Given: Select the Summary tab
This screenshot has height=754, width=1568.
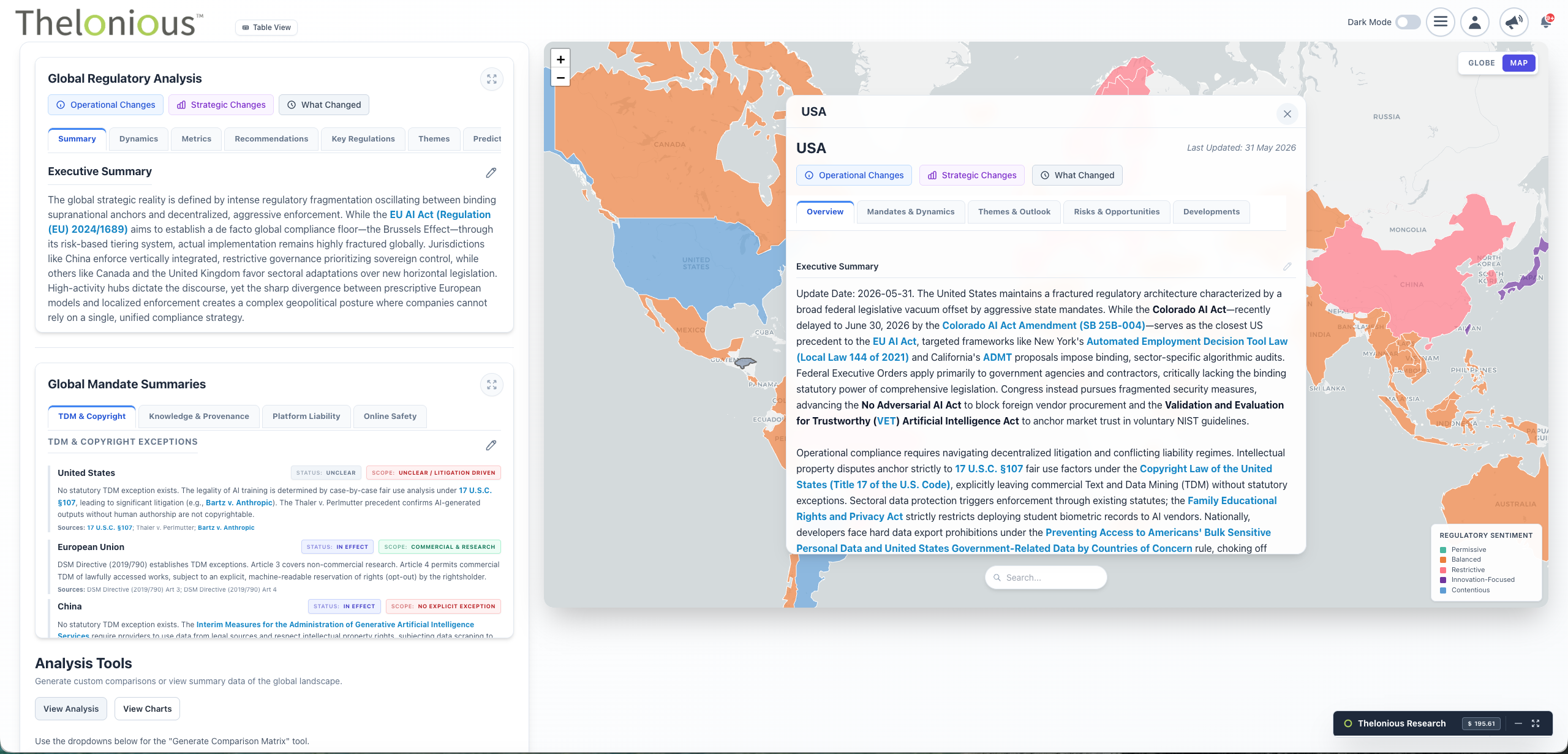Looking at the screenshot, I should [77, 139].
